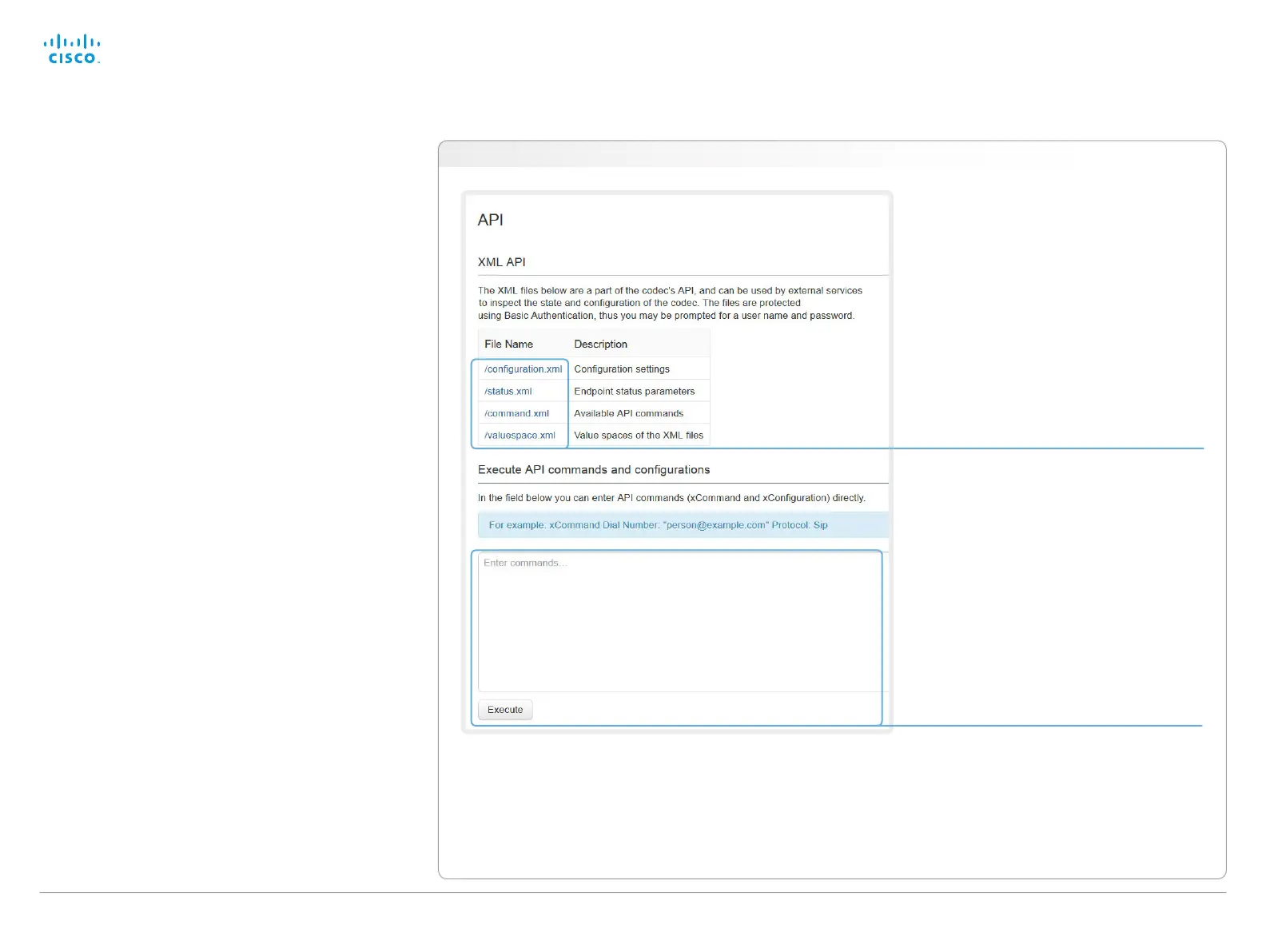
Task: Select the 'Configuration settings' description cell
Action: click(622, 369)
